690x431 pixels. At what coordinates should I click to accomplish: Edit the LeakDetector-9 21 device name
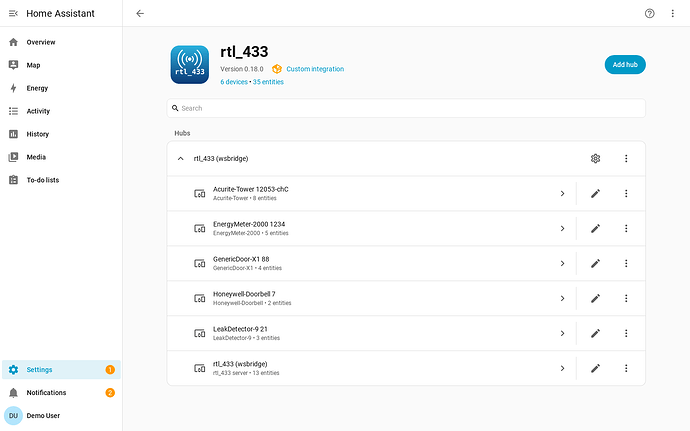(x=595, y=333)
